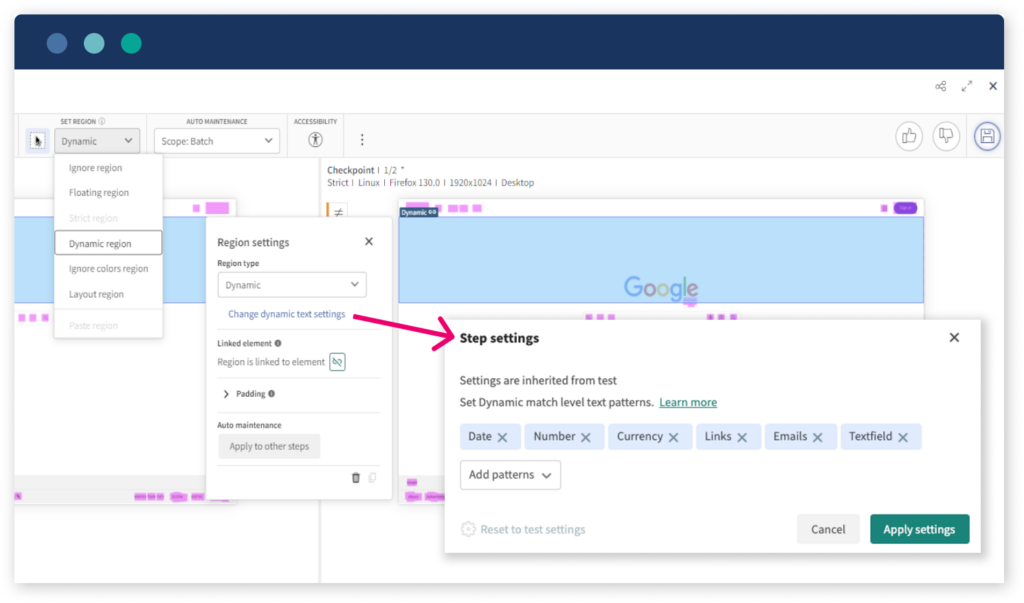Delete region using trash icon
The image size is (1024, 603).
click(x=355, y=478)
